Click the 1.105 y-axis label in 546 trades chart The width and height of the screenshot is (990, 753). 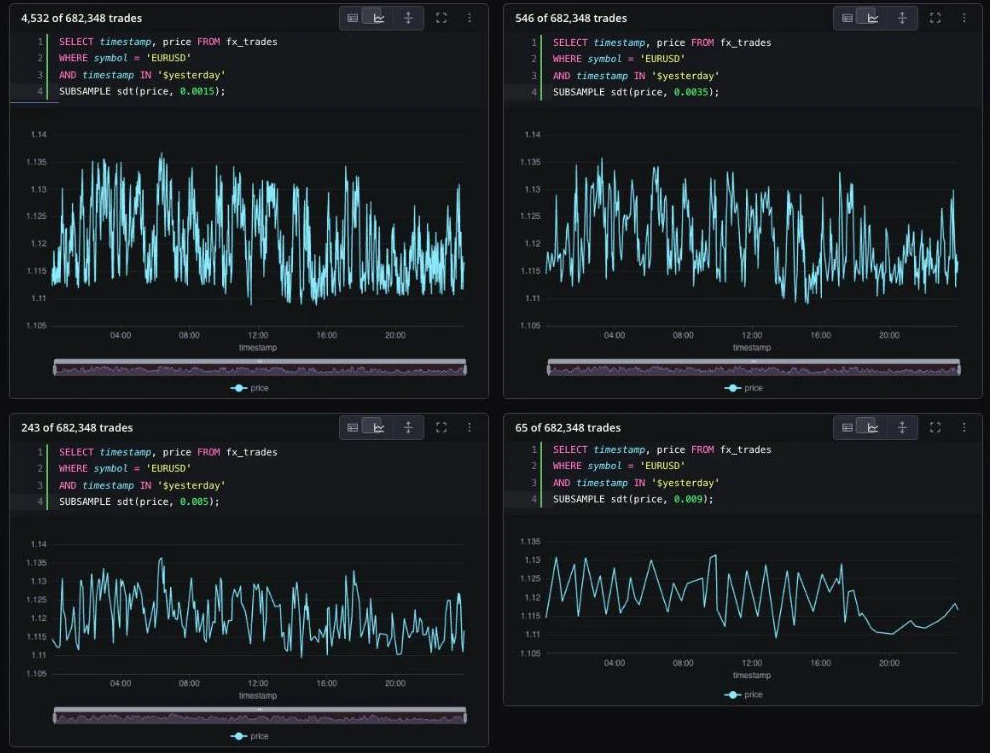point(530,326)
